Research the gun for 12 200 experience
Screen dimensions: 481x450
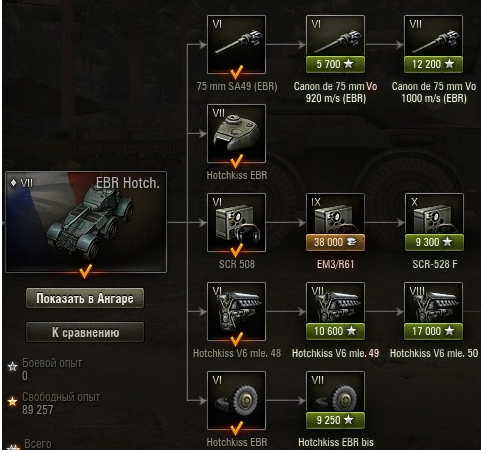[x=433, y=64]
